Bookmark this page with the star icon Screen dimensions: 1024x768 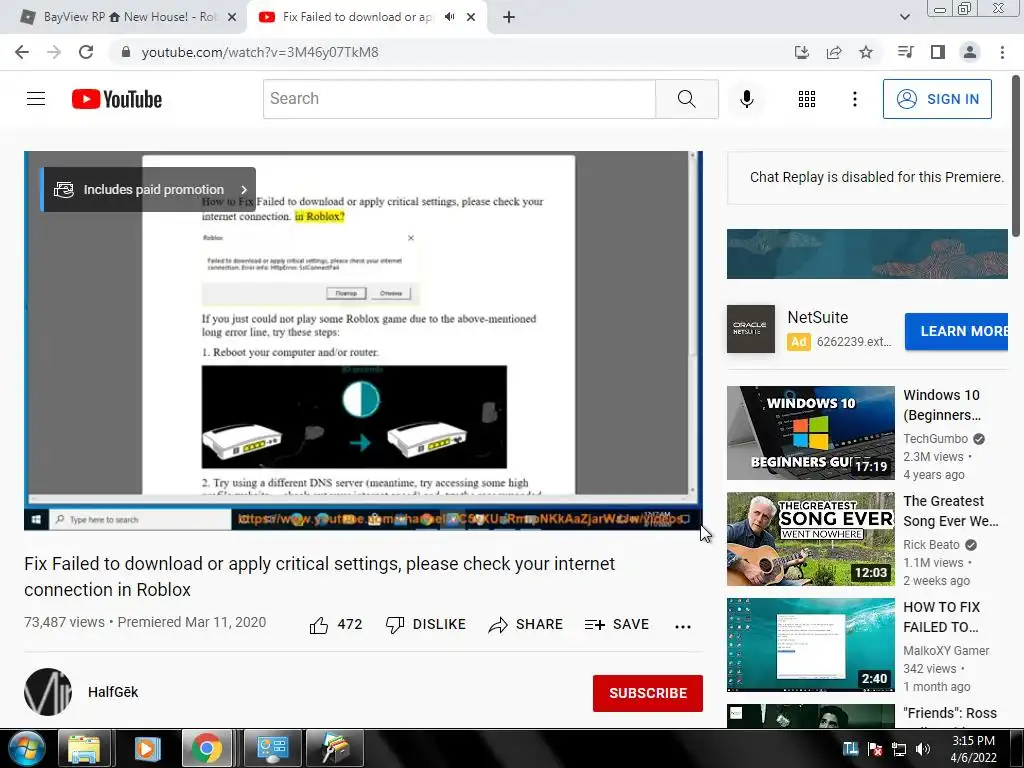tap(866, 52)
